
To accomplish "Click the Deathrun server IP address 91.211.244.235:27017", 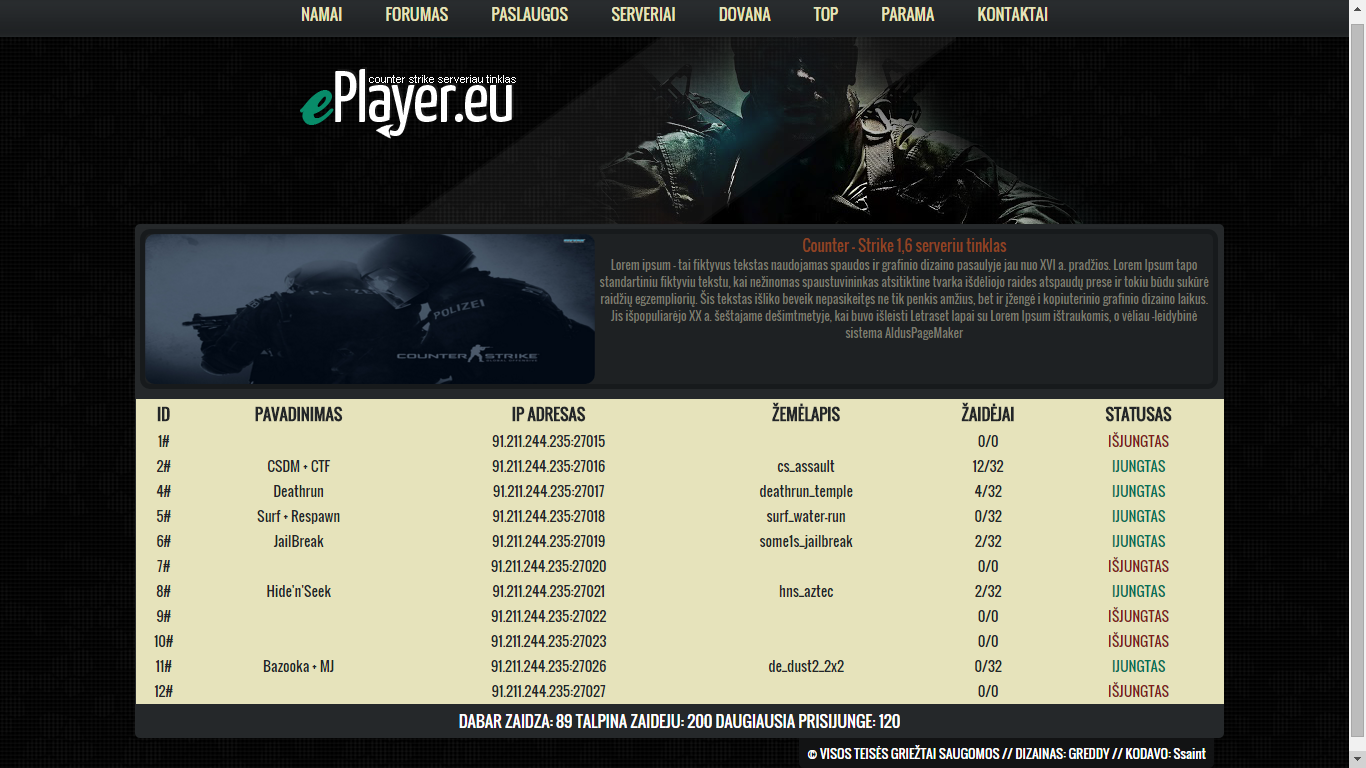I will 549,491.
